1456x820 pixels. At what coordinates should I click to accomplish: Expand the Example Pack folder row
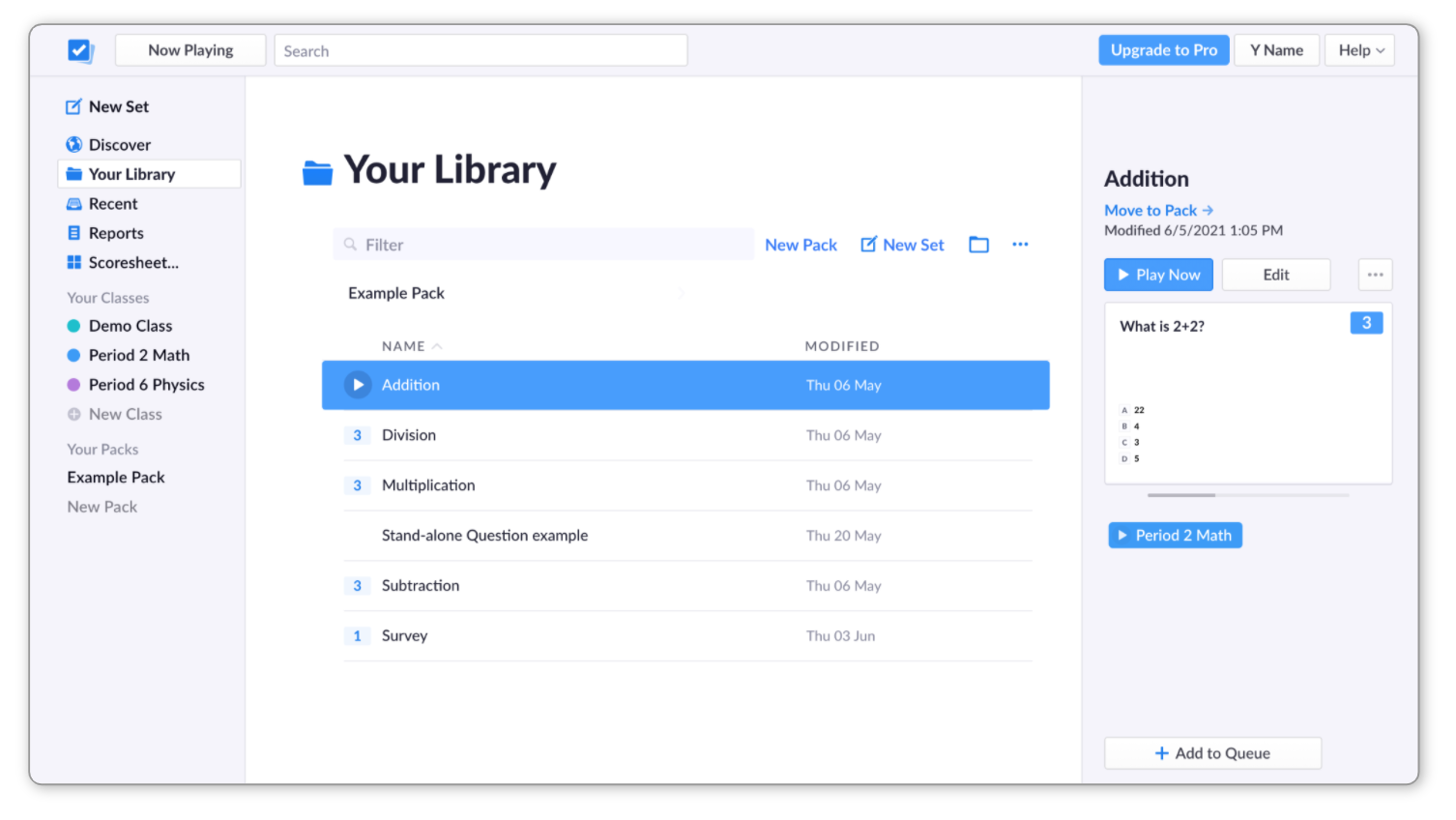coord(396,293)
